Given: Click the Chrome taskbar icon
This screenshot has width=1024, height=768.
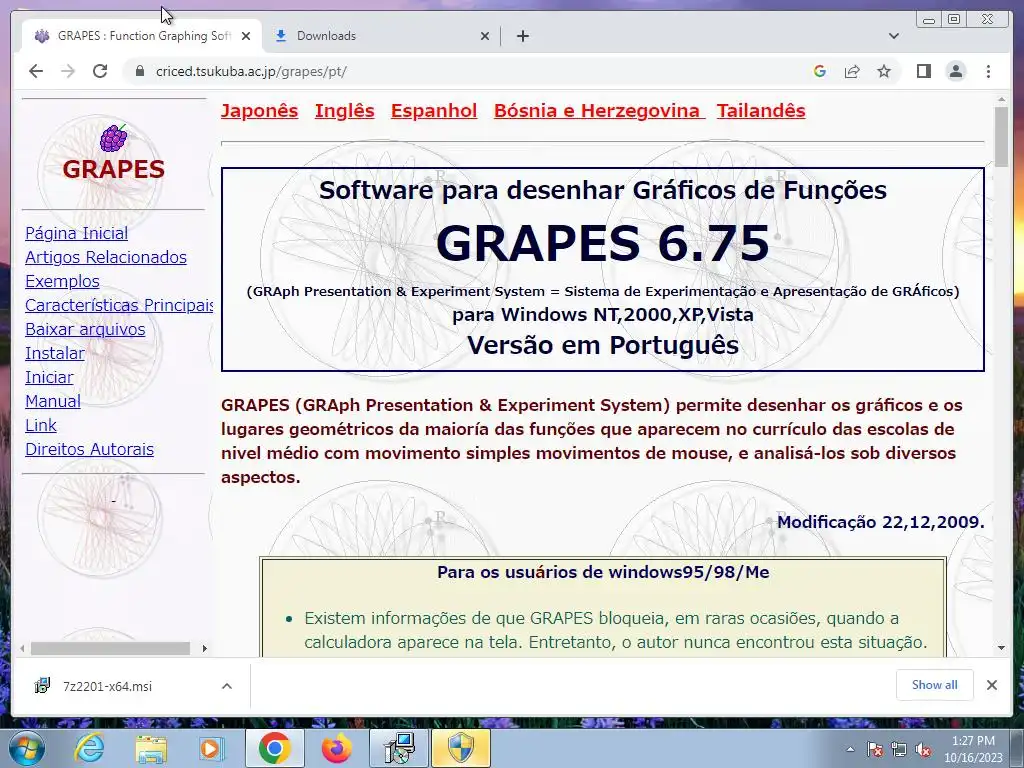Looking at the screenshot, I should [x=274, y=748].
